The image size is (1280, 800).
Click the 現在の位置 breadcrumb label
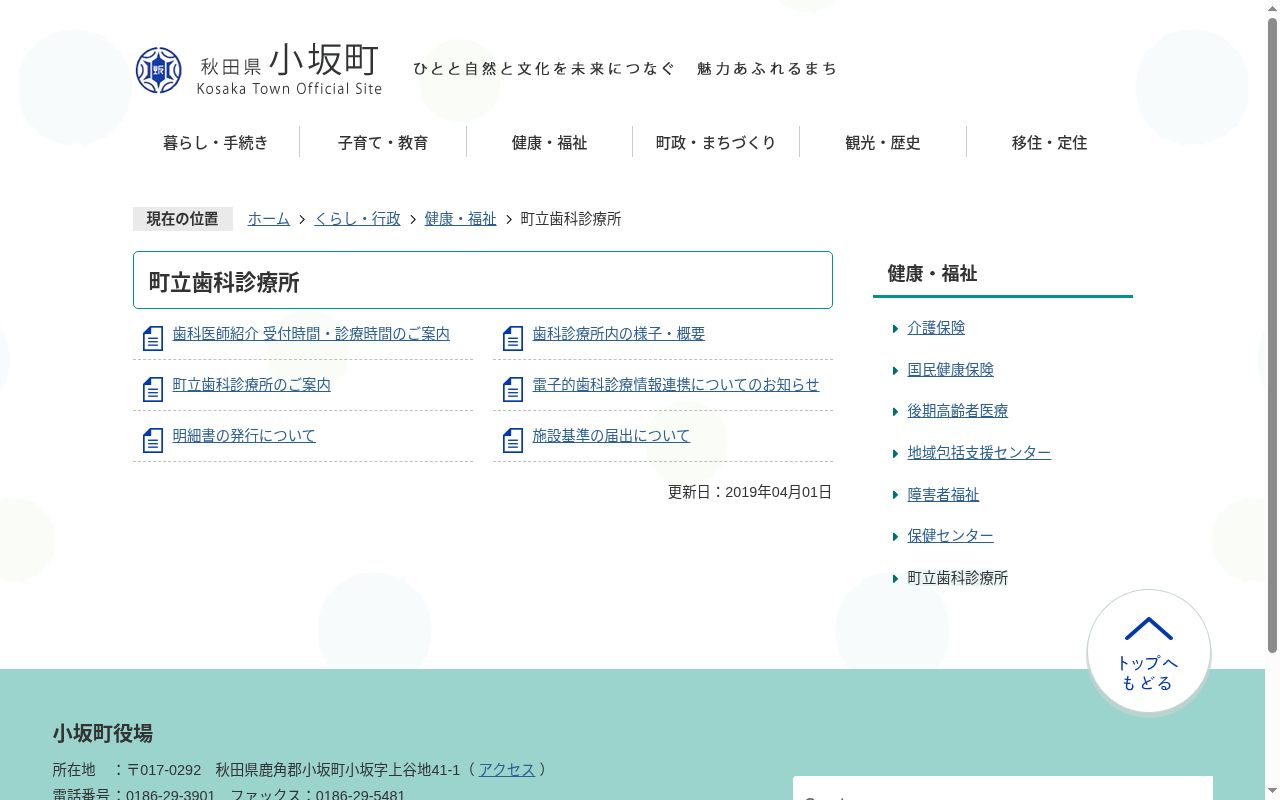[183, 219]
